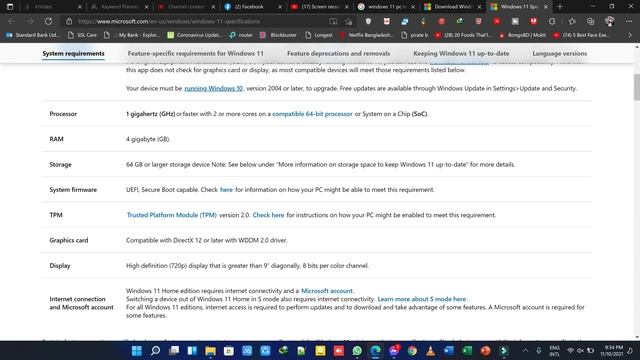Click 'Check here' TPM instructions link
Viewport: 640px width, 360px height.
click(x=268, y=215)
